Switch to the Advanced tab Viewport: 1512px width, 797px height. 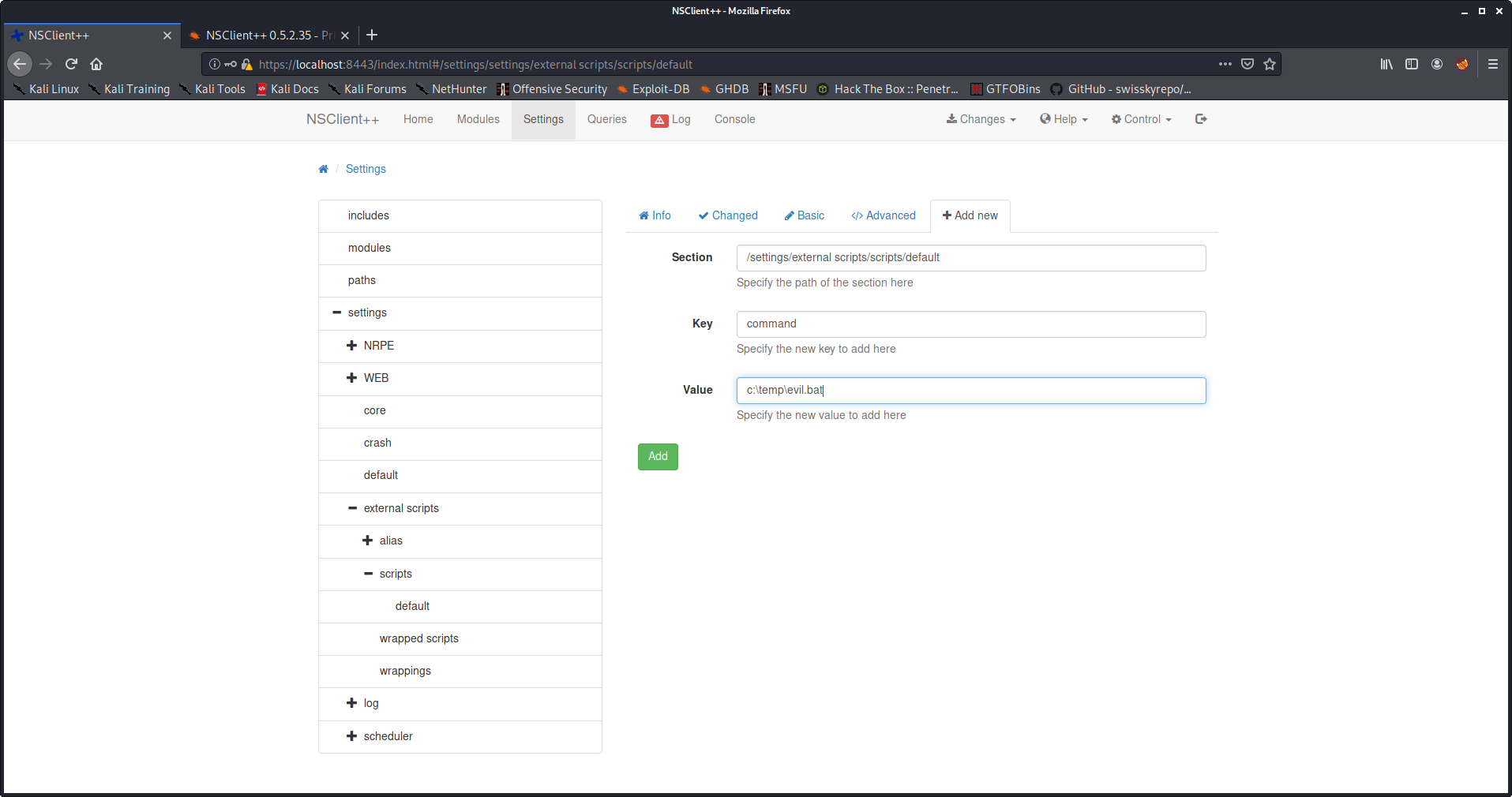(884, 215)
